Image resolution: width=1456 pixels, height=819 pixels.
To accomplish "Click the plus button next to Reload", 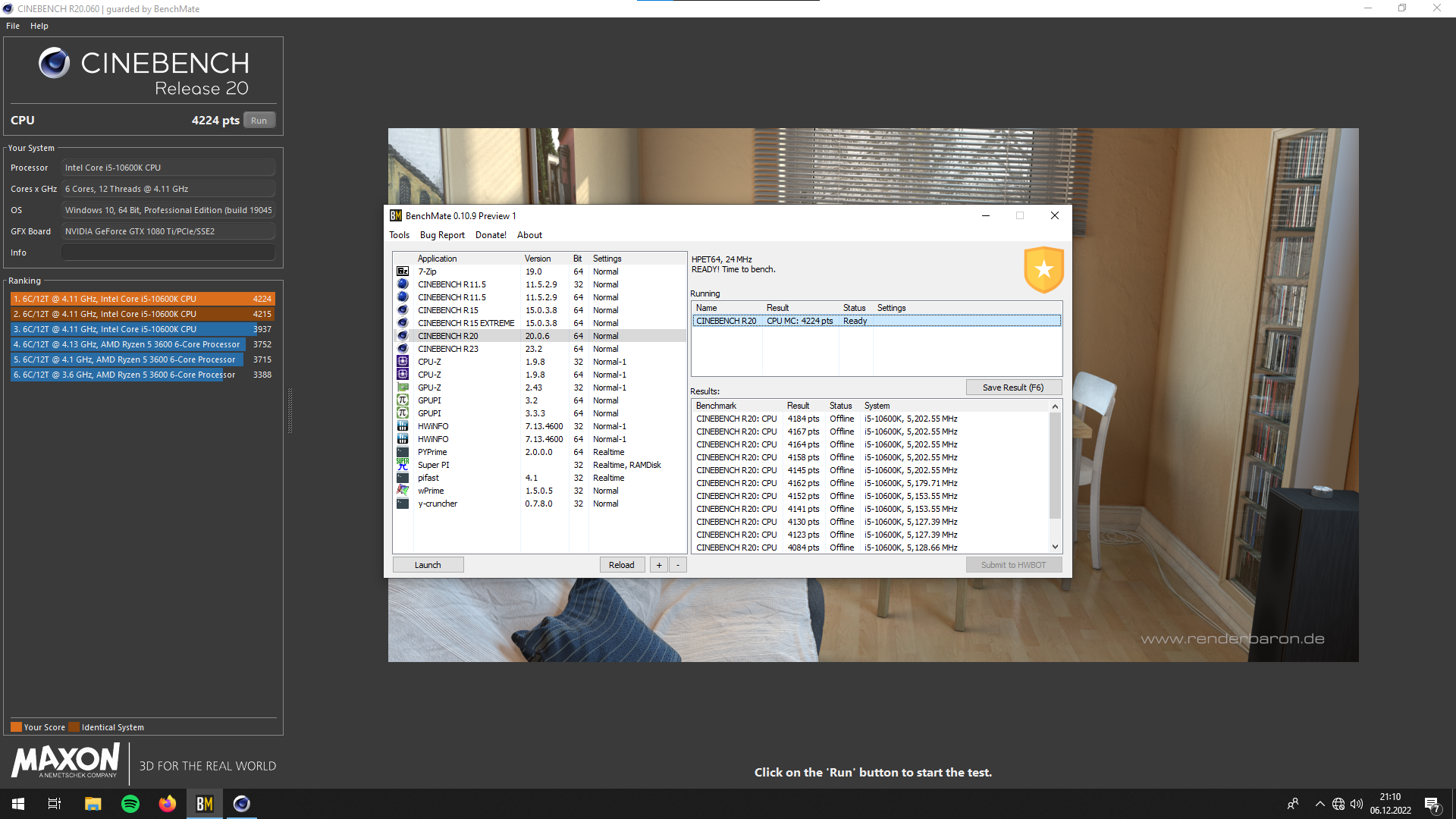I will 659,565.
